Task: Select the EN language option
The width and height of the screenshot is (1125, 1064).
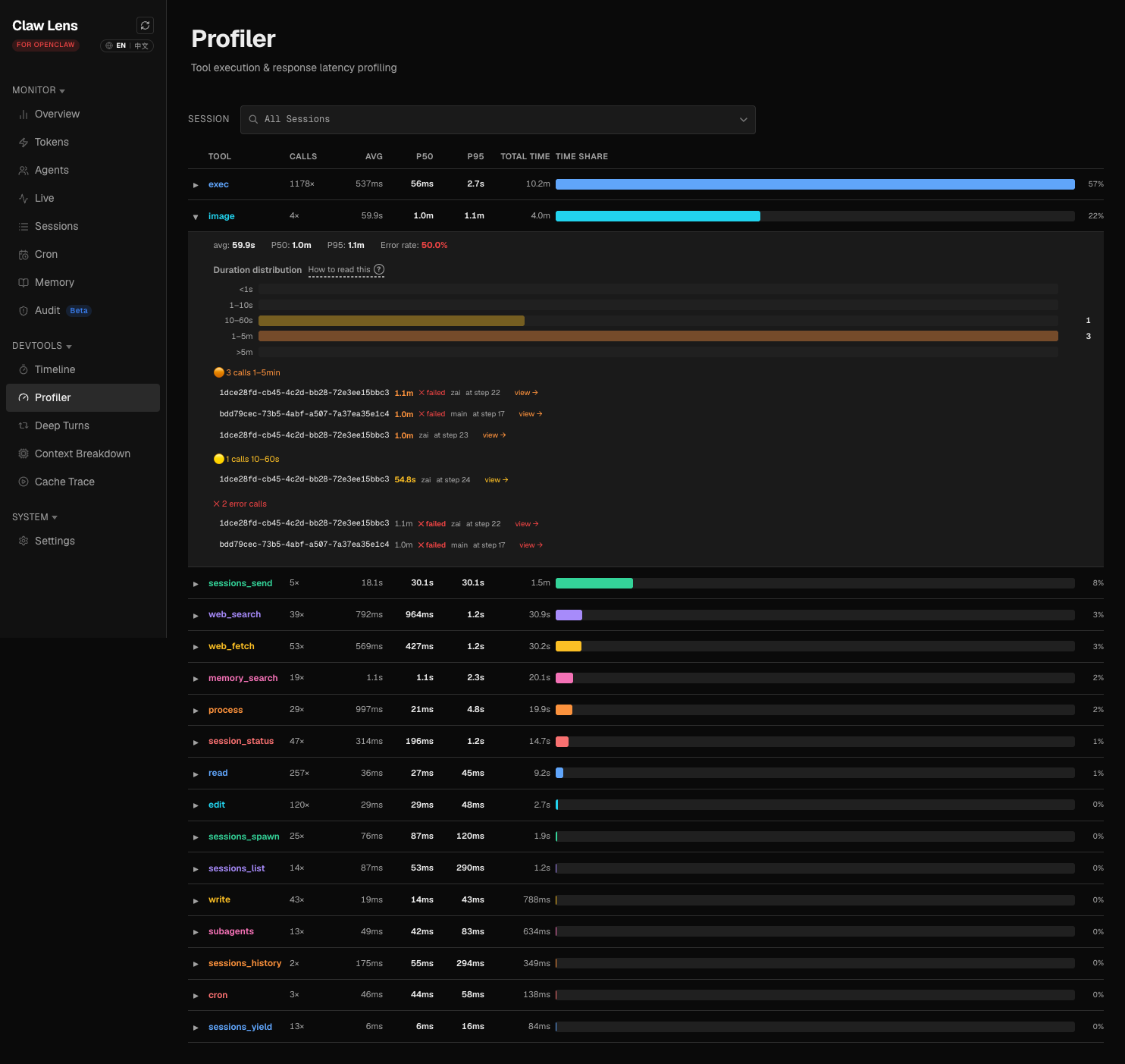Action: point(121,46)
